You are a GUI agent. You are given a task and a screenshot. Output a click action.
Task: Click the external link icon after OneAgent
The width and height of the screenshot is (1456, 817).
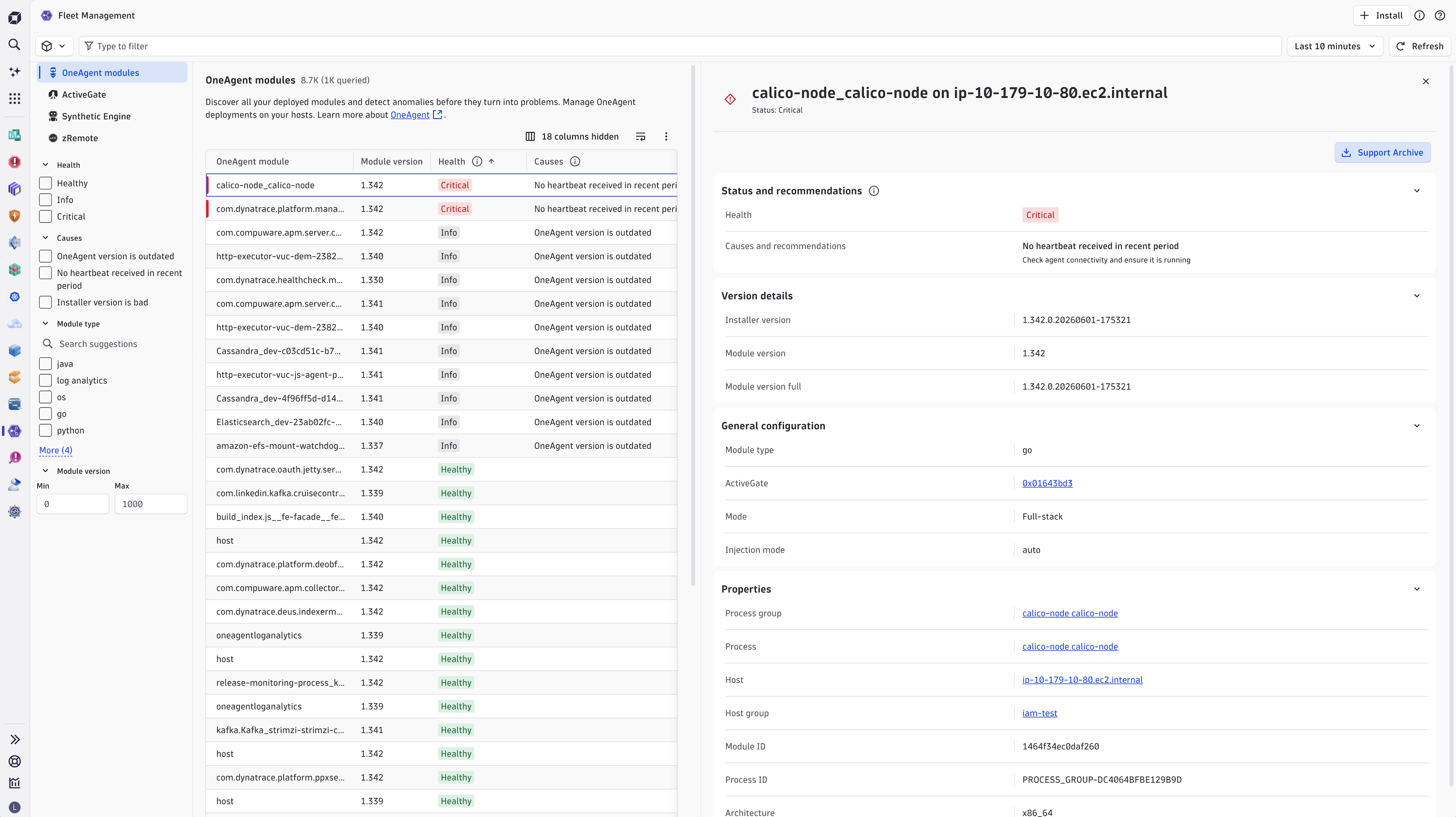click(x=438, y=115)
